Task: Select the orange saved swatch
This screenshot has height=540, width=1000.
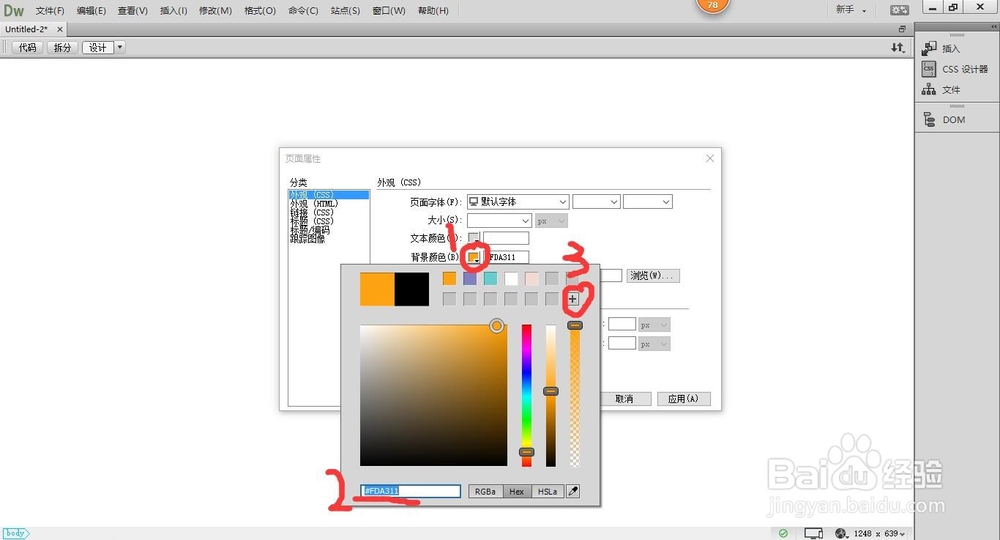Action: [450, 278]
